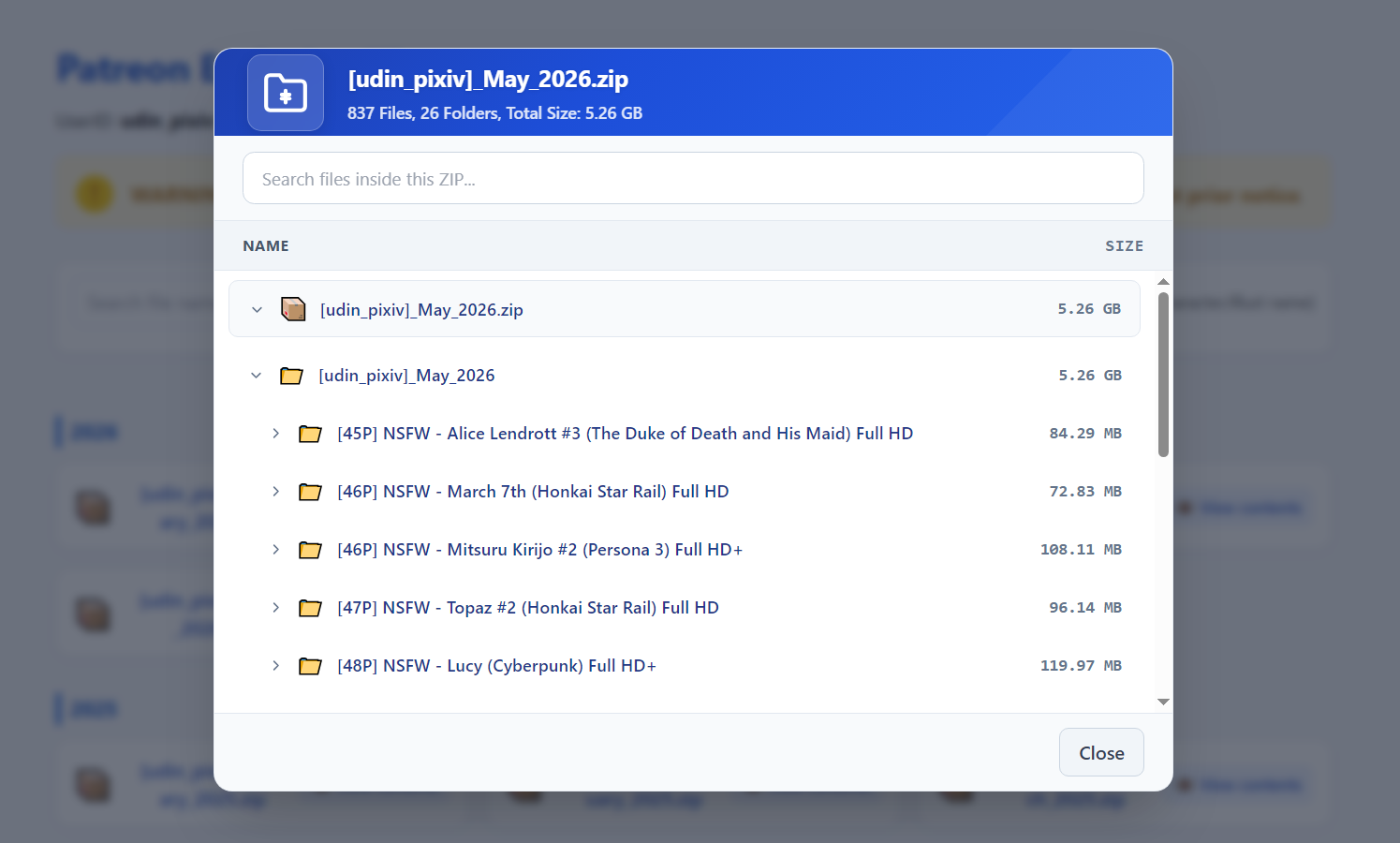Click the folder icon for March 7th
This screenshot has width=1400, height=843.
coord(310,492)
